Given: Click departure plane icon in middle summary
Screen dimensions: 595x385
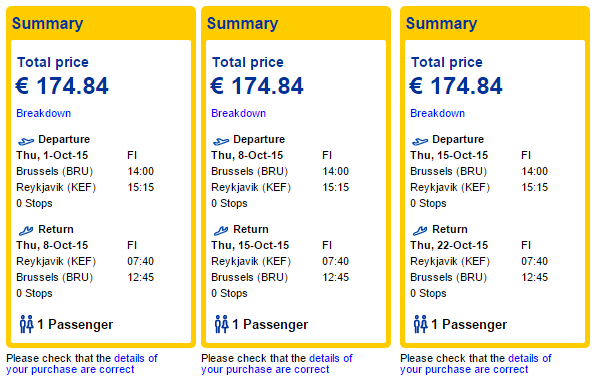Looking at the screenshot, I should pos(221,141).
